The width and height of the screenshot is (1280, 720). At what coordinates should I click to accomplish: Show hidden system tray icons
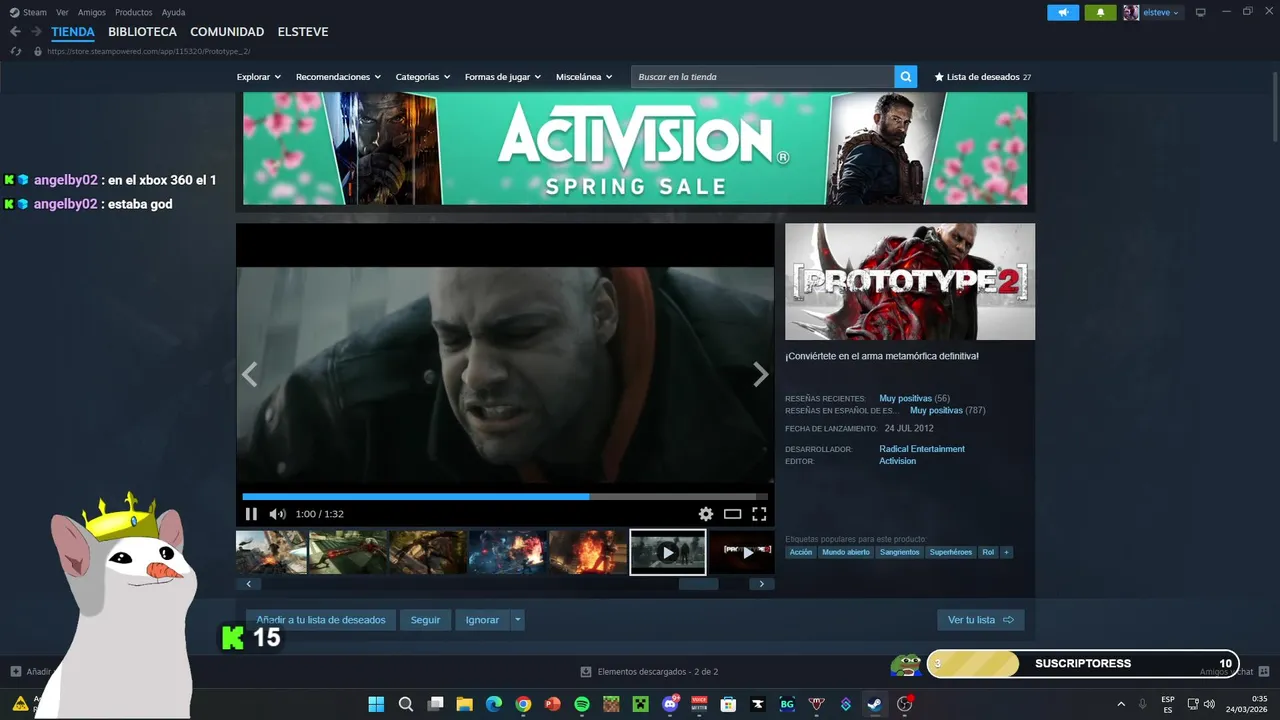tap(1121, 704)
